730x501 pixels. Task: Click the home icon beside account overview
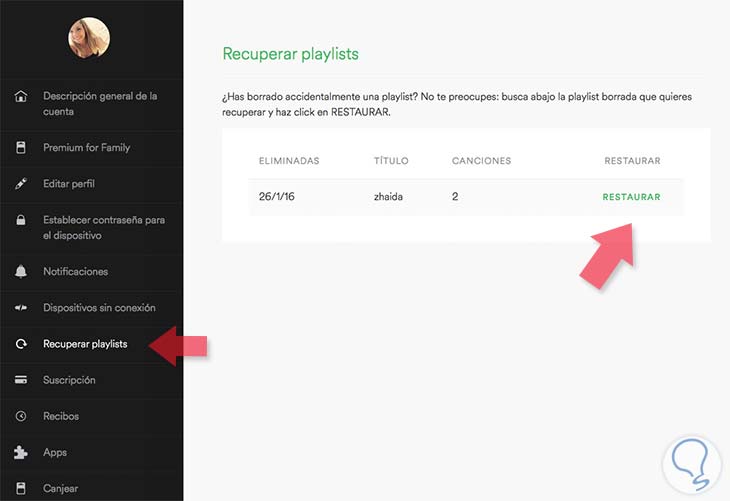point(21,96)
